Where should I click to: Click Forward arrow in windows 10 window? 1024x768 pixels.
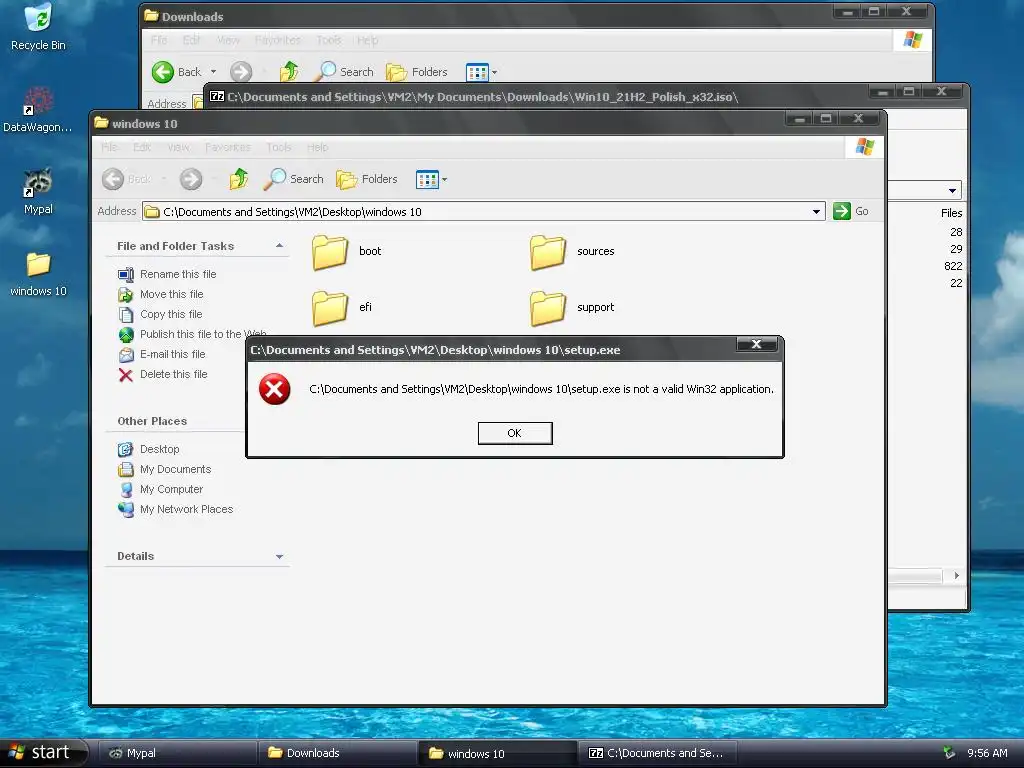(191, 179)
